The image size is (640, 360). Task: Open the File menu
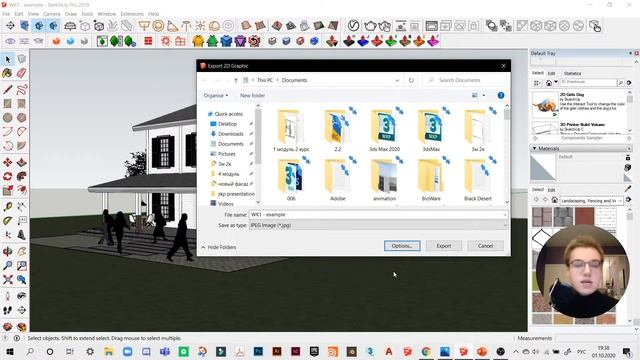click(6, 14)
